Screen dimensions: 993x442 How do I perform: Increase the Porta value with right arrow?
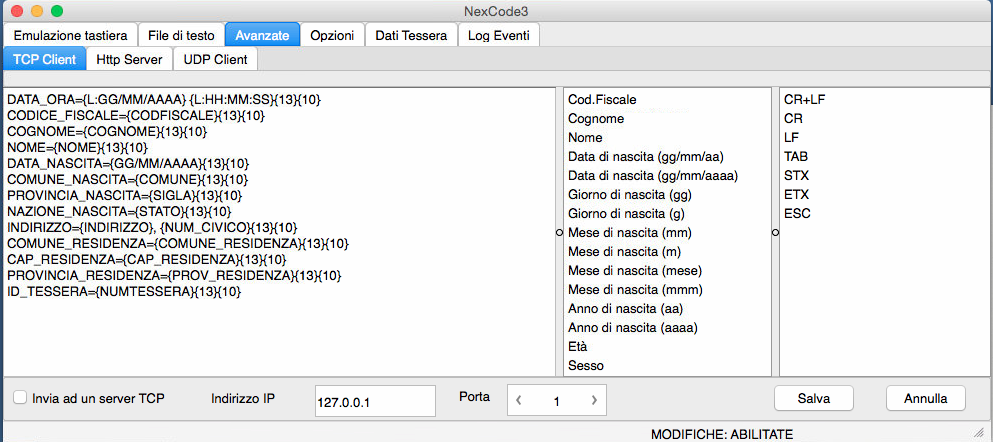593,400
